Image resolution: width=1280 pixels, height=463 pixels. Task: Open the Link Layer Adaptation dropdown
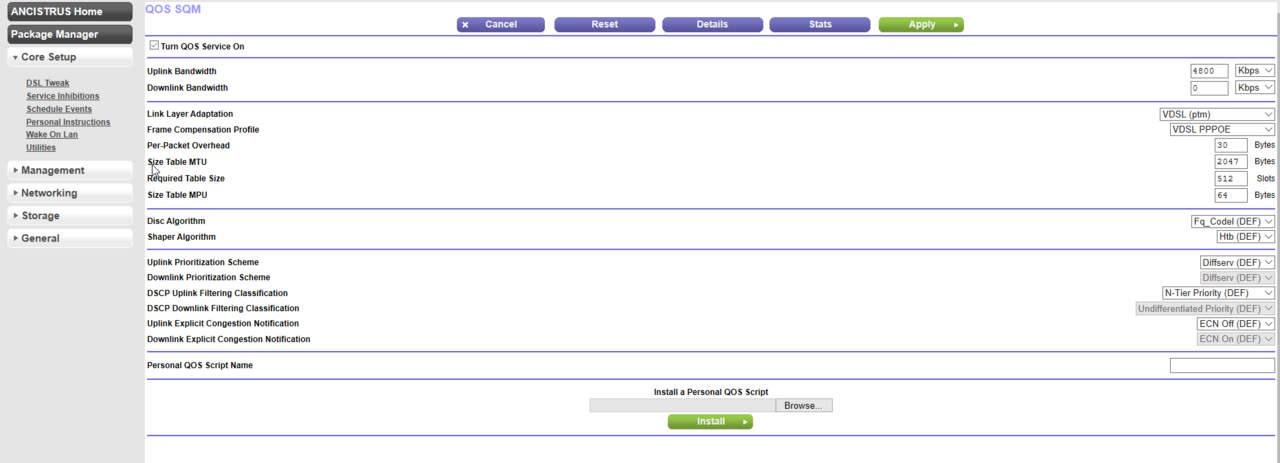tap(1217, 114)
